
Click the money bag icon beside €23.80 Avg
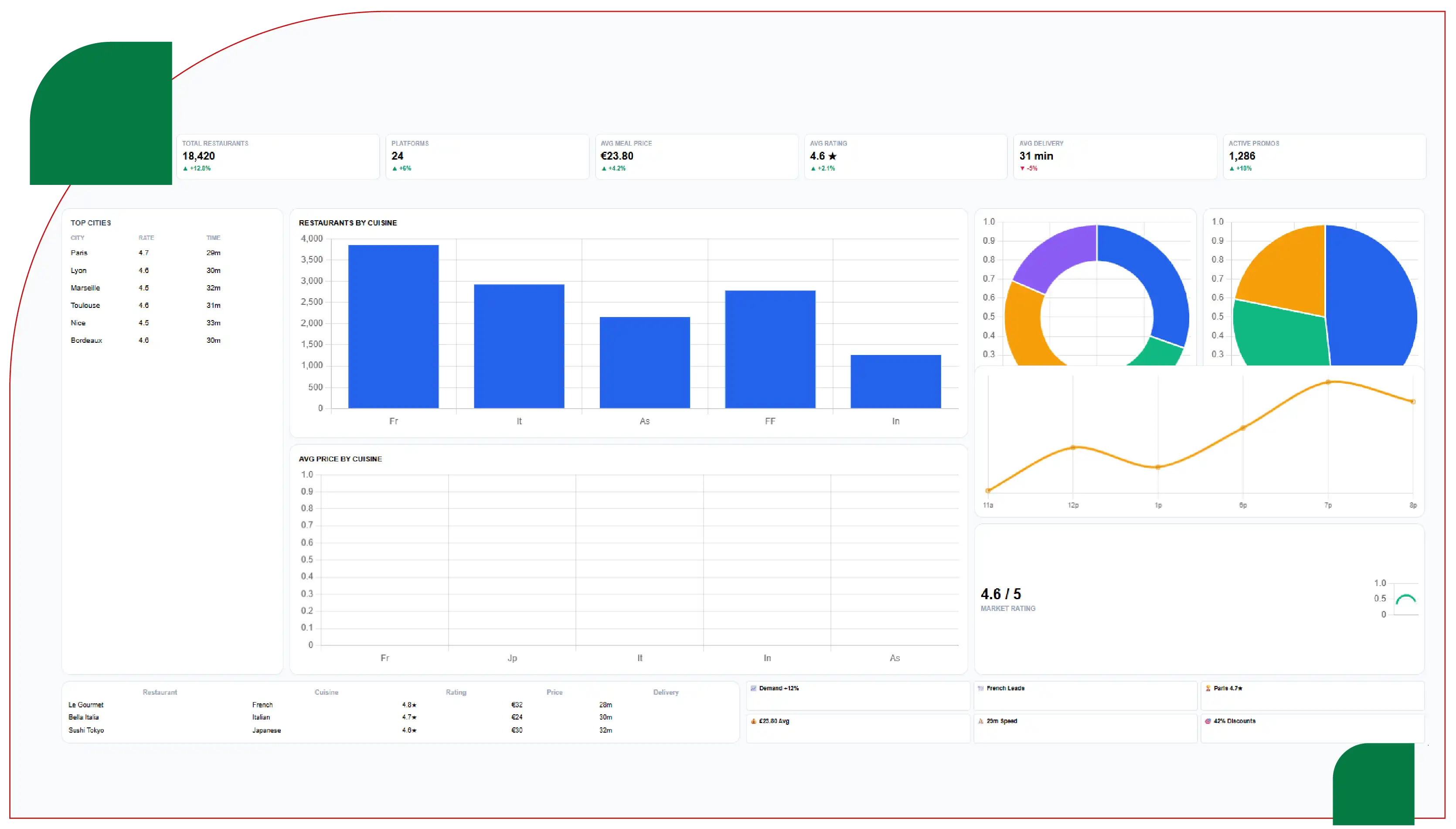click(x=753, y=721)
